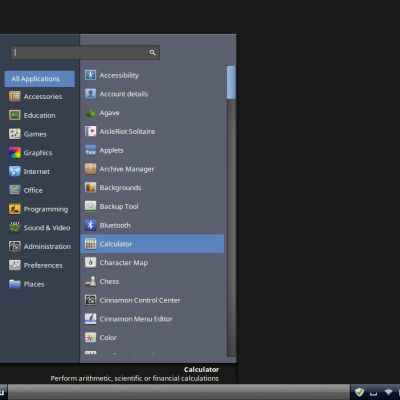The width and height of the screenshot is (400, 400).
Task: Click the Bluetooth icon
Action: coord(90,225)
